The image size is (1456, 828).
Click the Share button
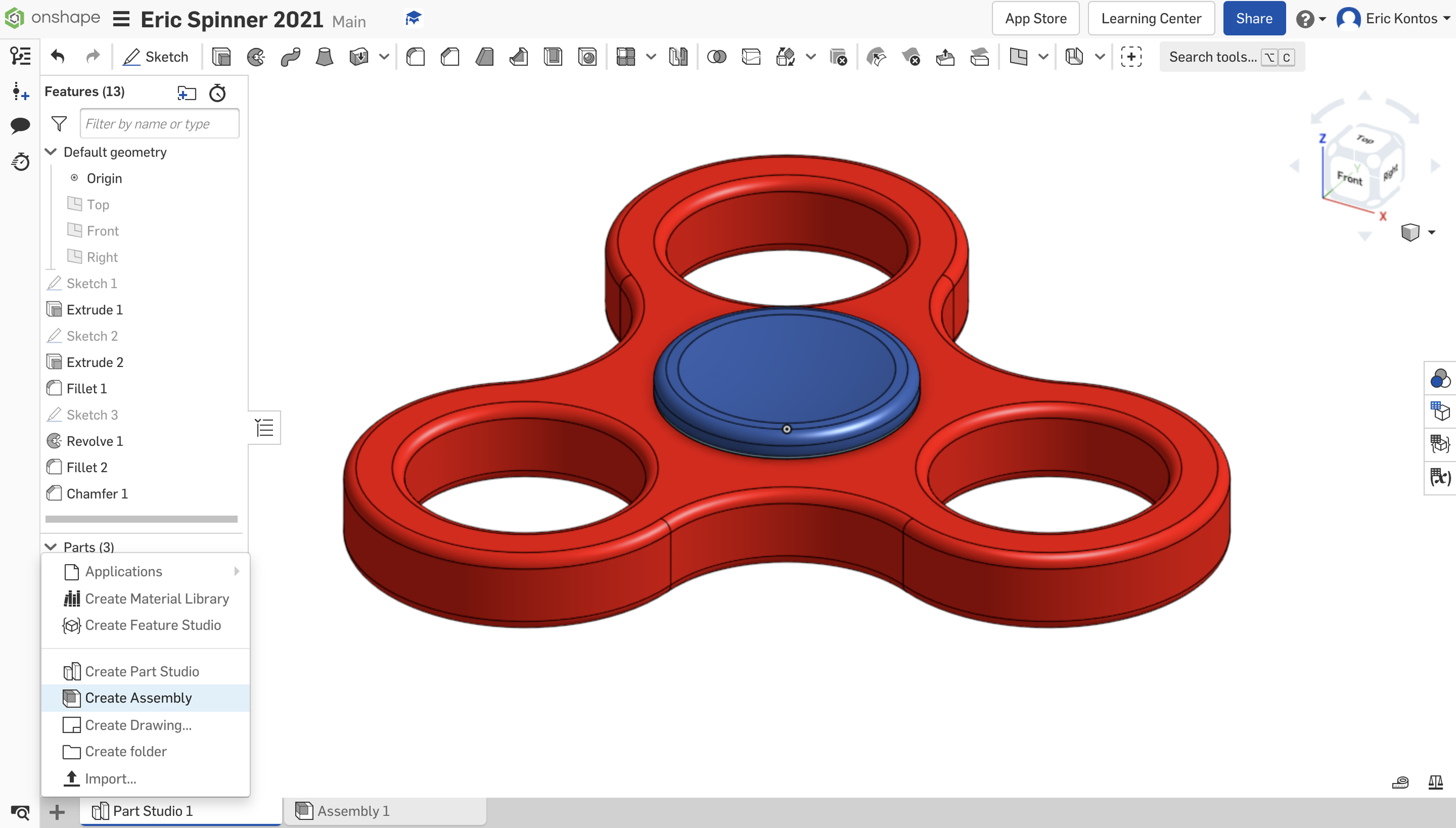pyautogui.click(x=1253, y=18)
